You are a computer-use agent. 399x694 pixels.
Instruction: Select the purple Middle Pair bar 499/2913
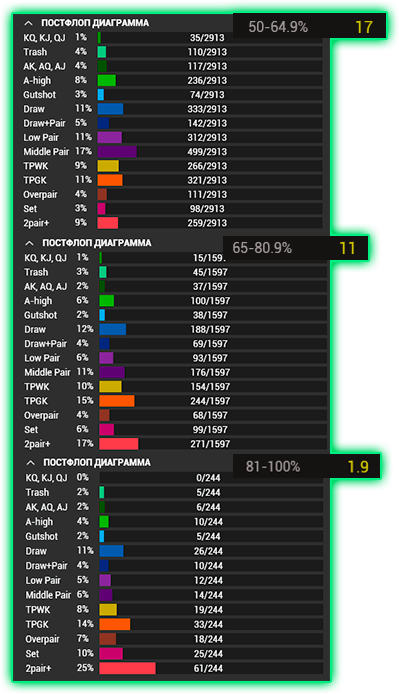117,152
